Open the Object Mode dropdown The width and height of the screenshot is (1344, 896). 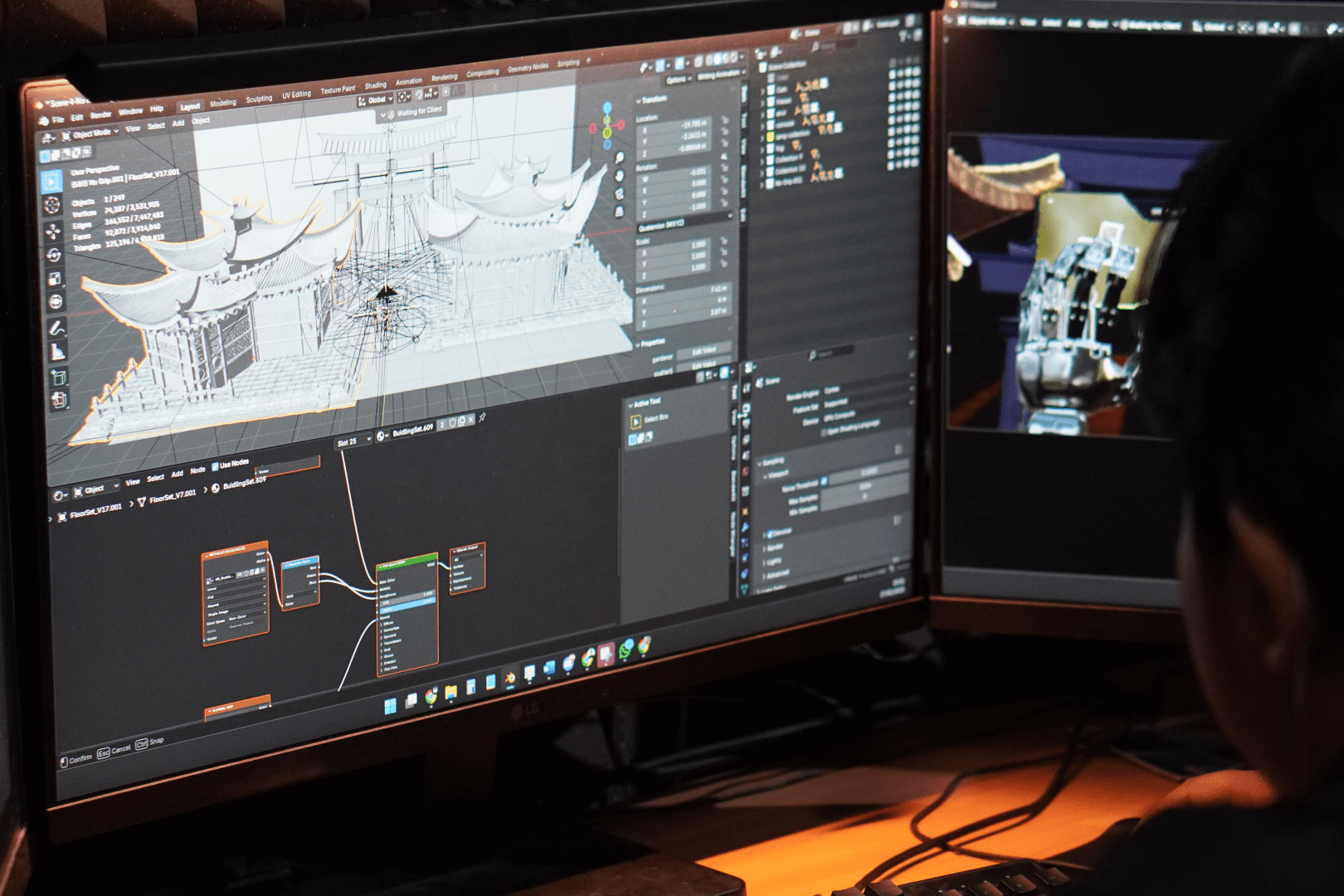(90, 134)
